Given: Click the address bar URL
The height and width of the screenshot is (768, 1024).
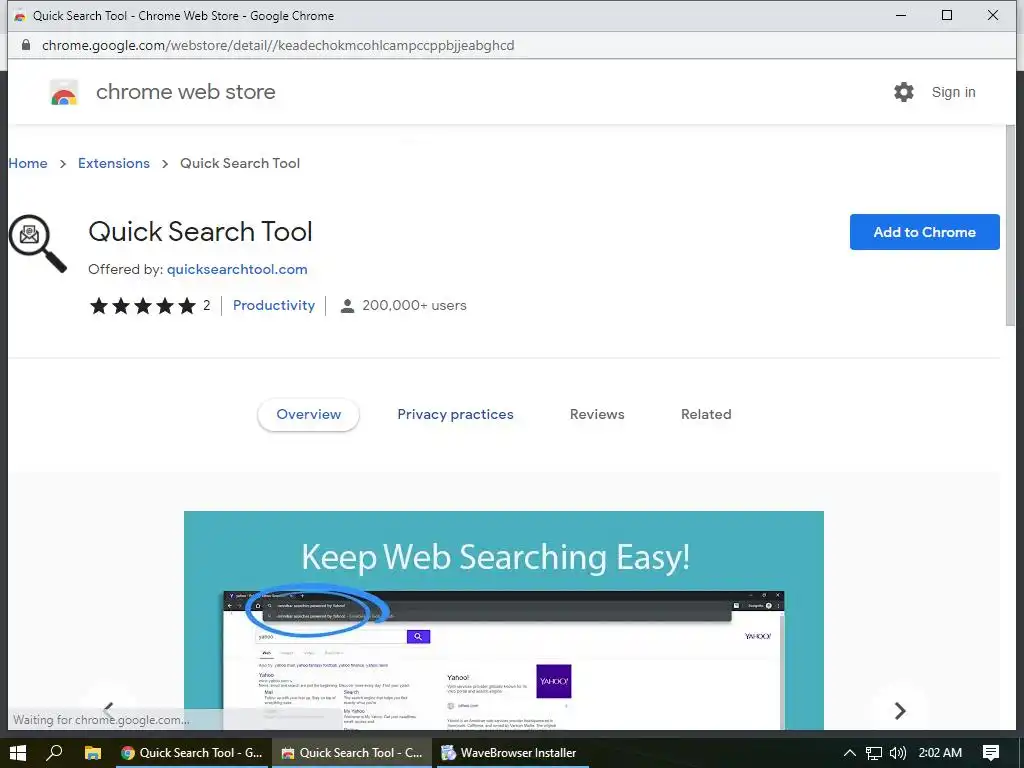Looking at the screenshot, I should (x=278, y=45).
